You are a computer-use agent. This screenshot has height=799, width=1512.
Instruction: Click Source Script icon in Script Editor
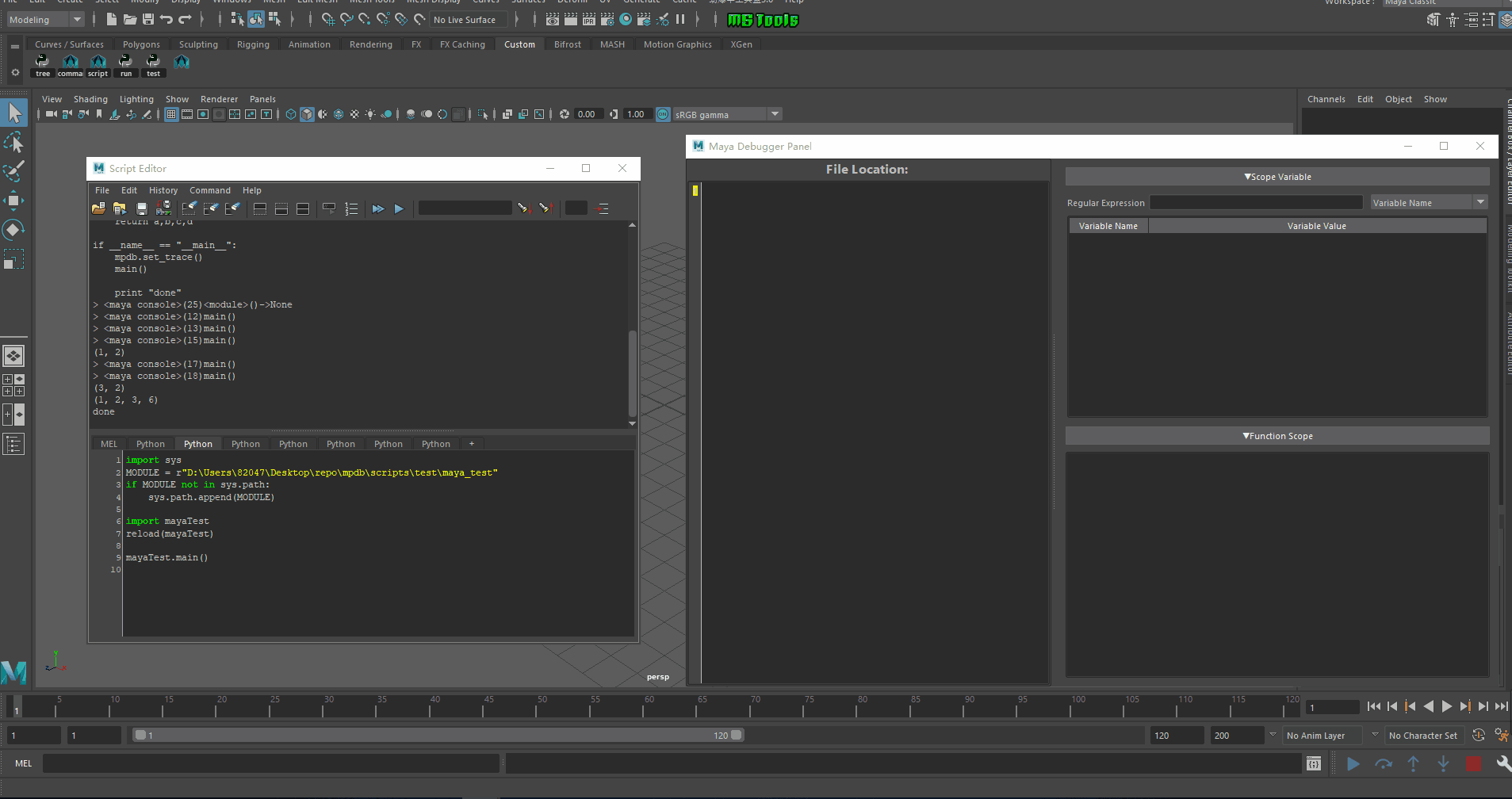(x=120, y=208)
